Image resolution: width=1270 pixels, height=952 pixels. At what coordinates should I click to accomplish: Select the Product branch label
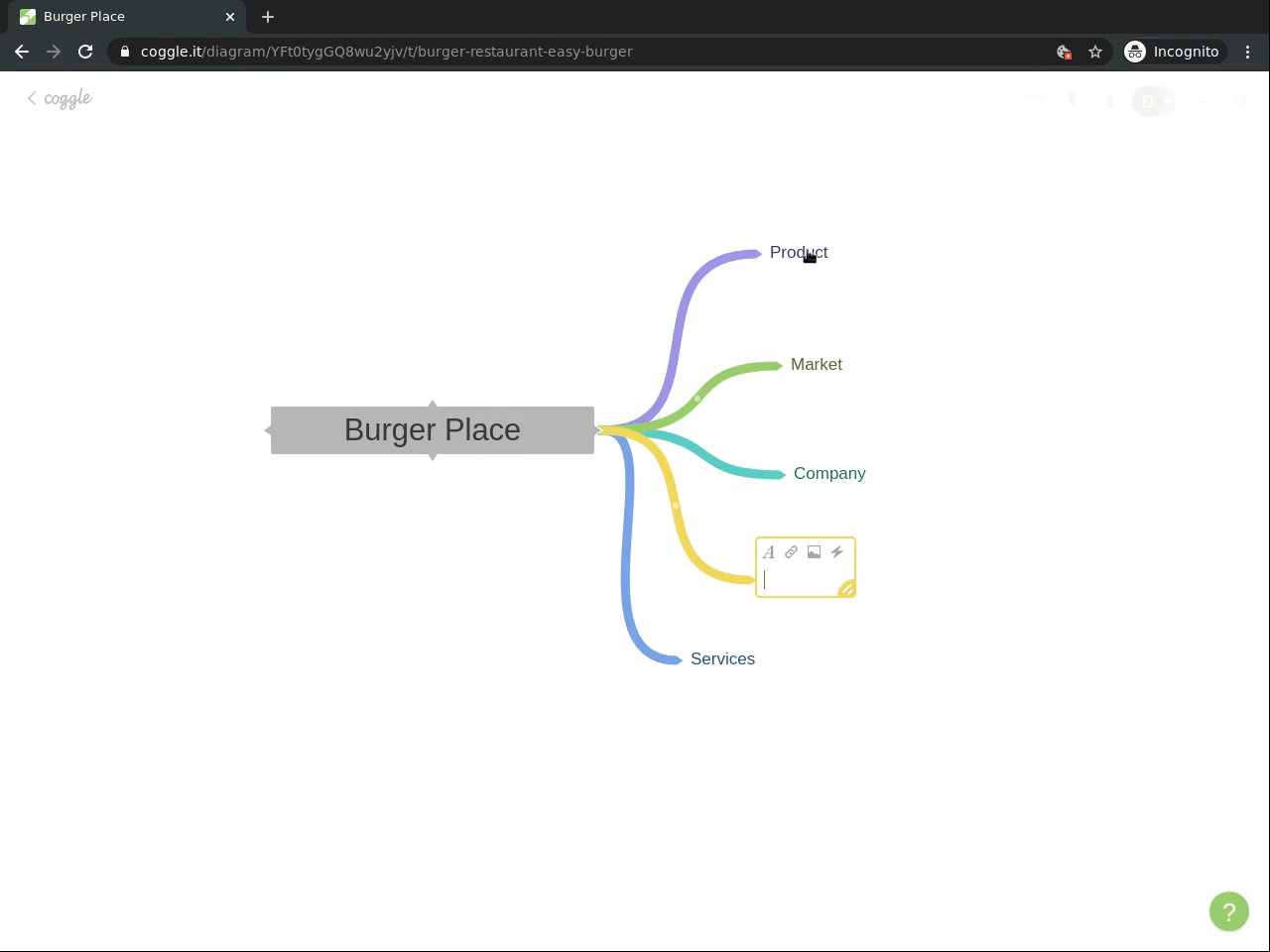click(799, 253)
